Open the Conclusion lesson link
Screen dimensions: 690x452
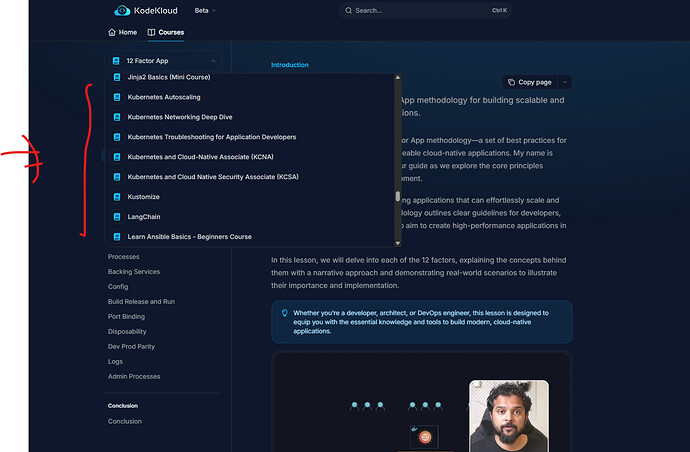[125, 421]
